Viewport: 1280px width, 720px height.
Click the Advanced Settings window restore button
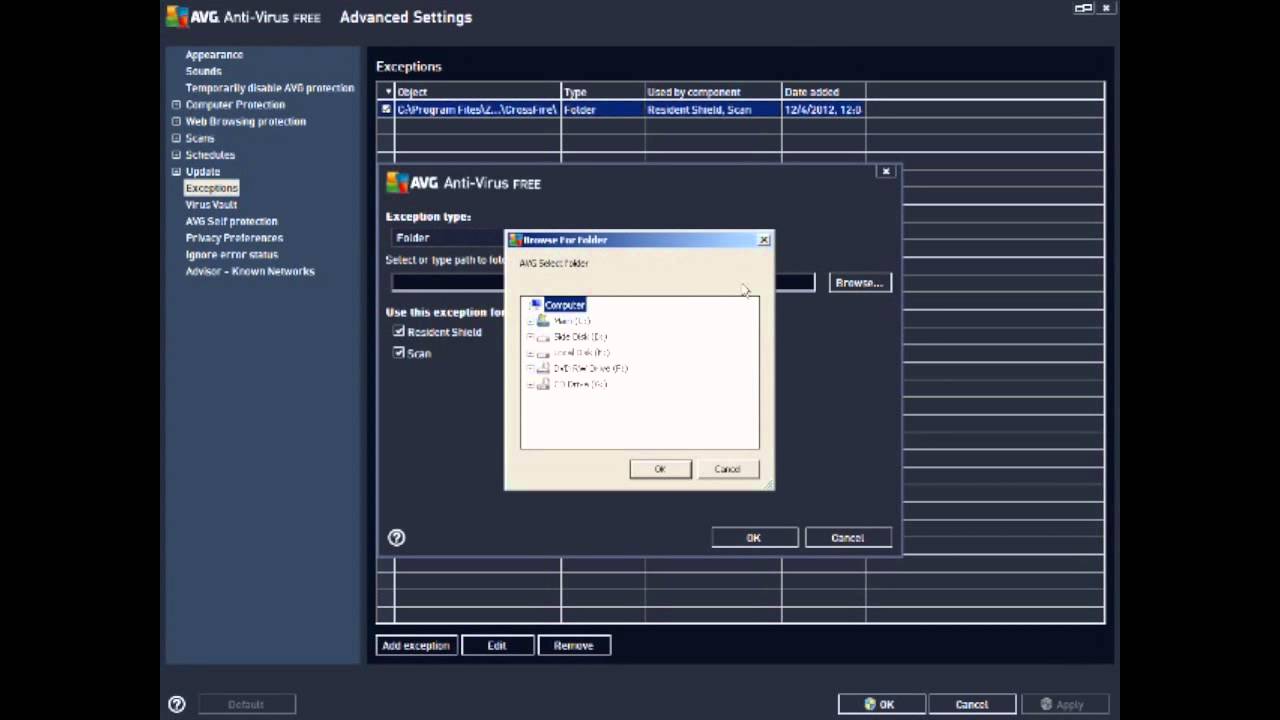[1084, 8]
